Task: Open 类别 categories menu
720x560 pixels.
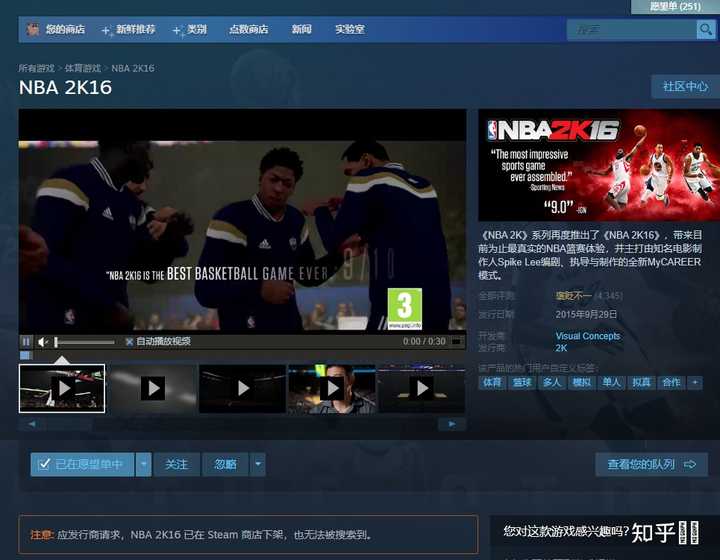Action: click(x=197, y=30)
